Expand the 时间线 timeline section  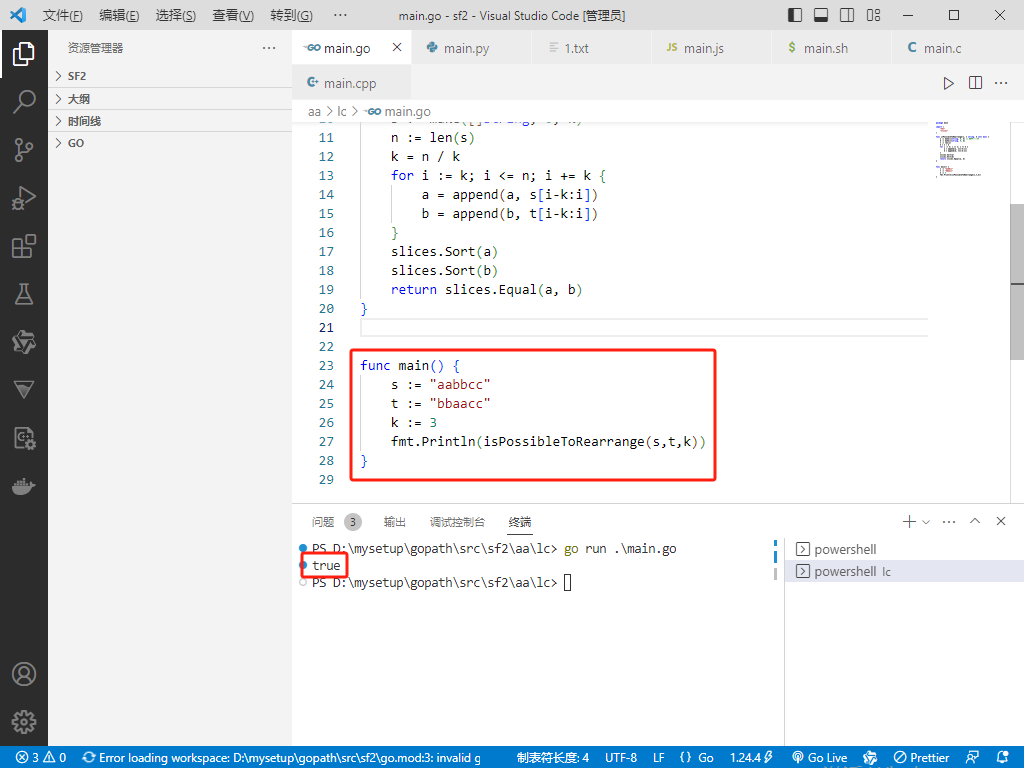(x=170, y=121)
